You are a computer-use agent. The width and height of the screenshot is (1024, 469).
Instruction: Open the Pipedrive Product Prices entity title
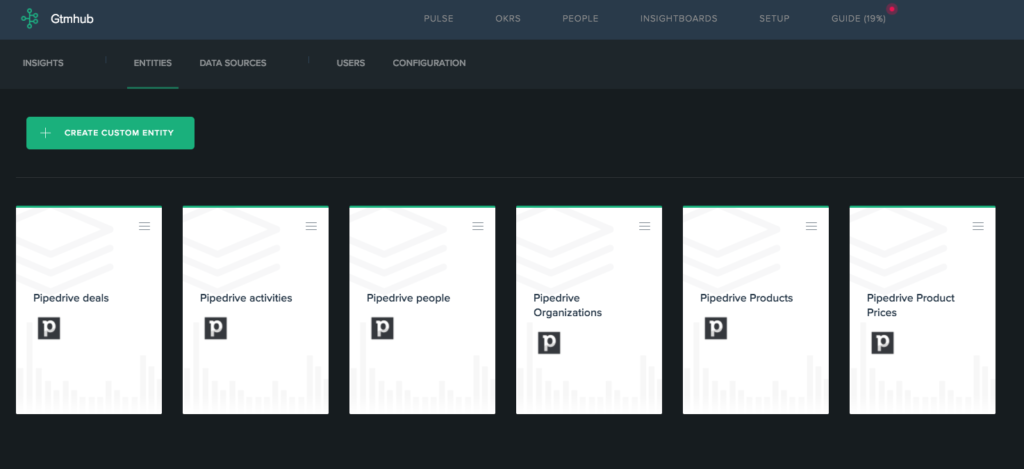click(910, 305)
